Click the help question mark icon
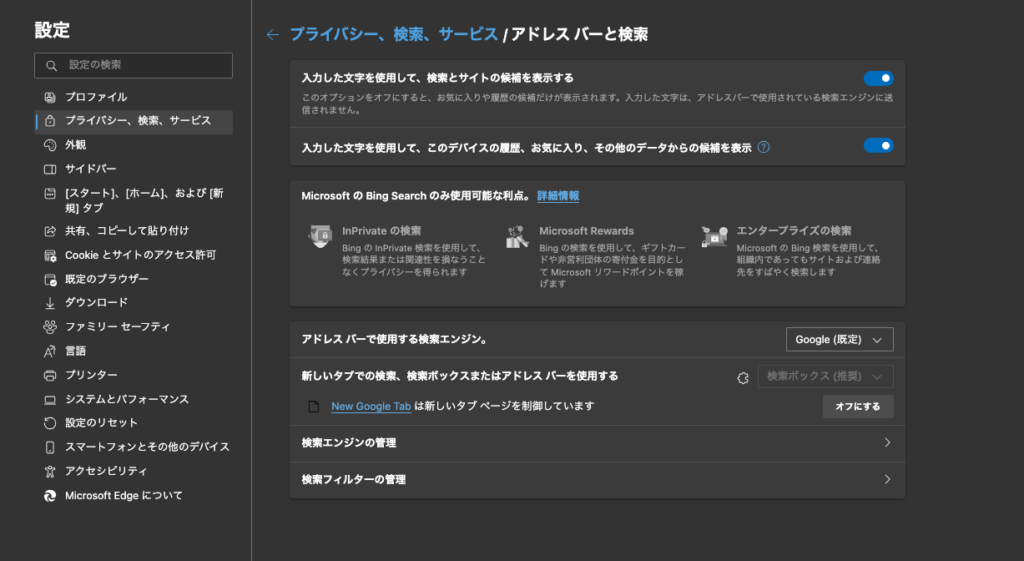The height and width of the screenshot is (561, 1024). point(764,147)
